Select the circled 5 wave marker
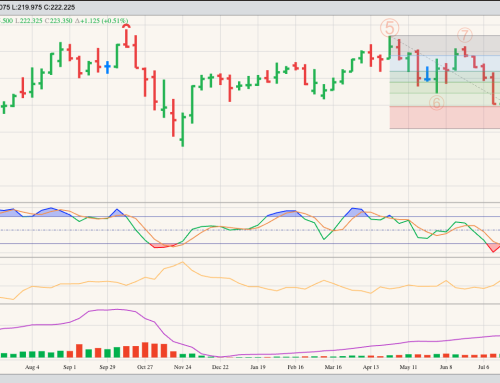This screenshot has width=500, height=383. pyautogui.click(x=390, y=28)
